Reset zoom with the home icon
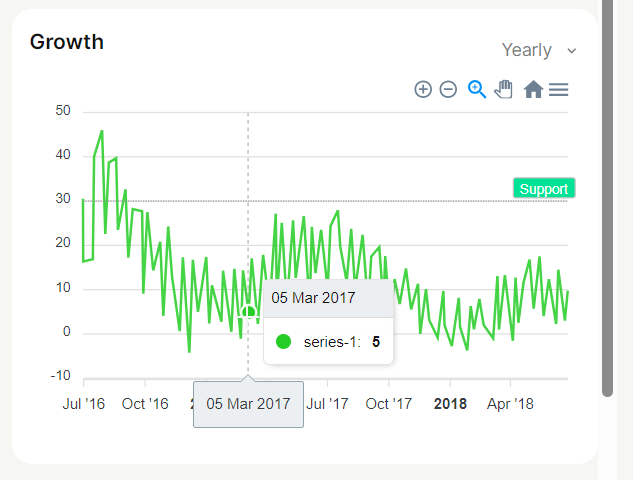Viewport: 633px width, 480px height. pyautogui.click(x=533, y=89)
